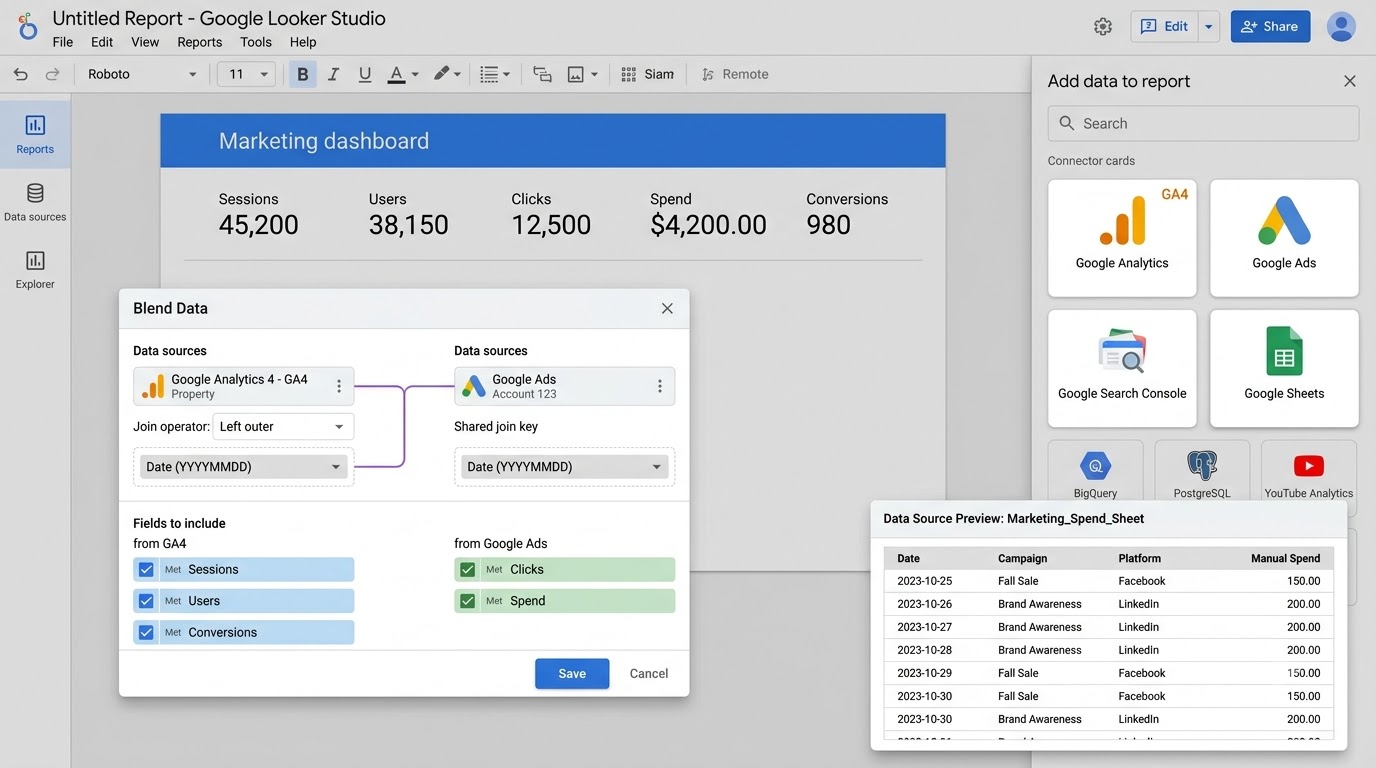Select the Google Sheets connector card
The image size is (1376, 768).
1284,368
